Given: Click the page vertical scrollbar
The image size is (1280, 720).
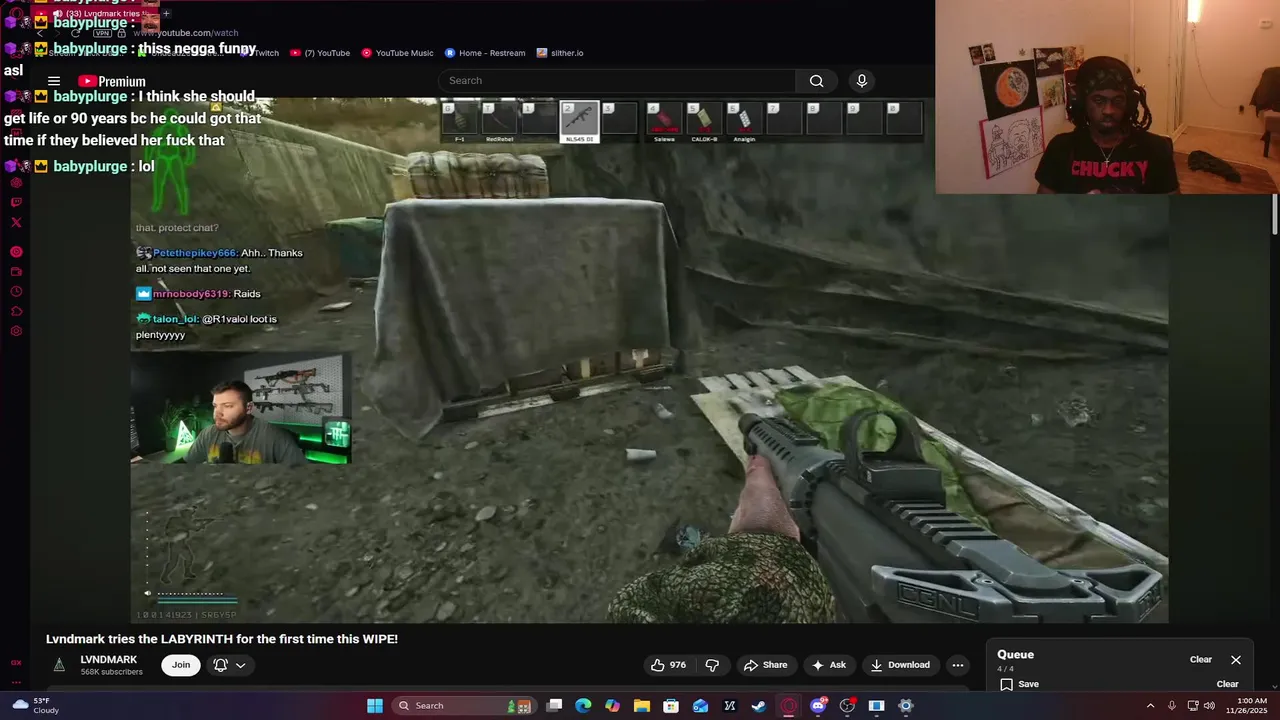Looking at the screenshot, I should (x=1275, y=215).
